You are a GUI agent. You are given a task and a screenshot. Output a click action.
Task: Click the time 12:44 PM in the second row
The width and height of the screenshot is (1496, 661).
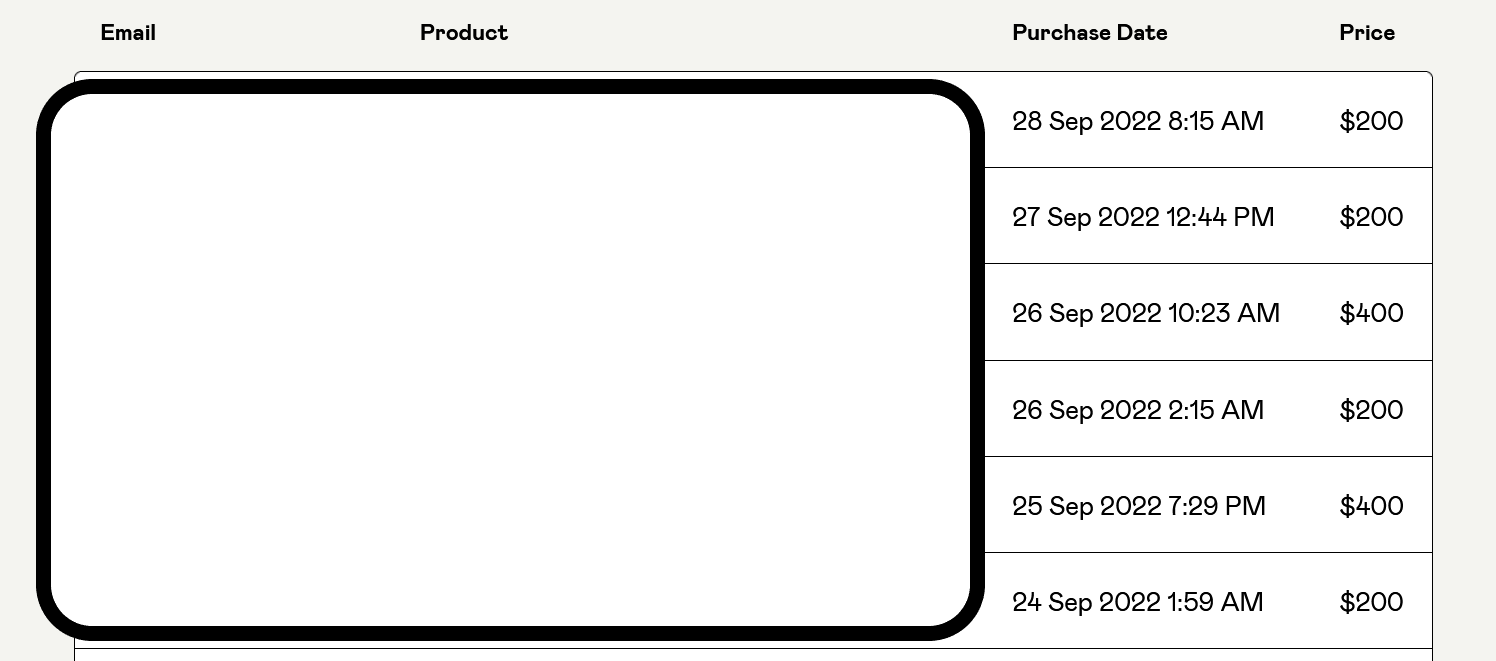point(1220,217)
